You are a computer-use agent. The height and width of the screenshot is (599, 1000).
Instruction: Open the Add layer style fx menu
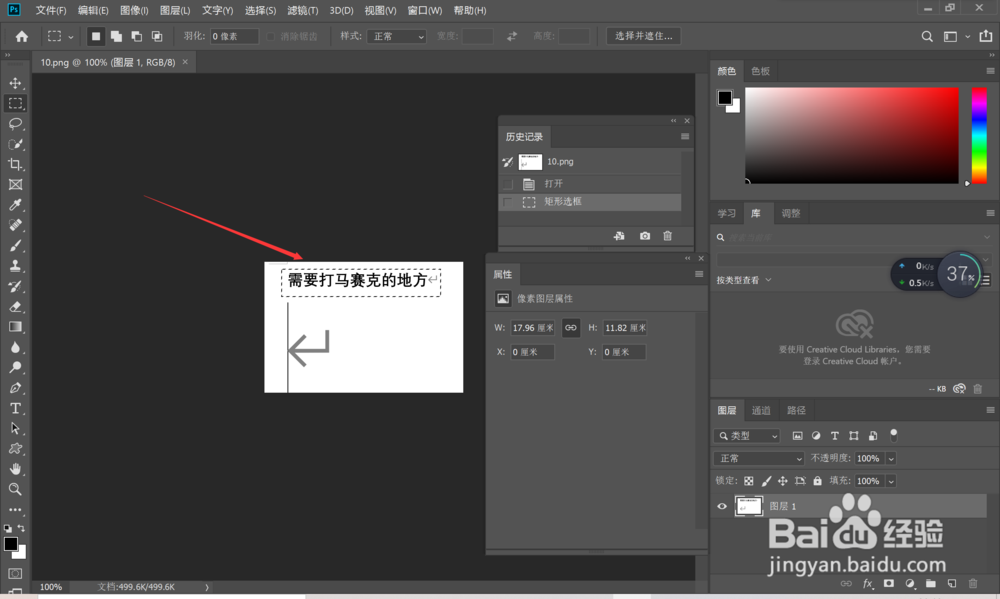(866, 583)
